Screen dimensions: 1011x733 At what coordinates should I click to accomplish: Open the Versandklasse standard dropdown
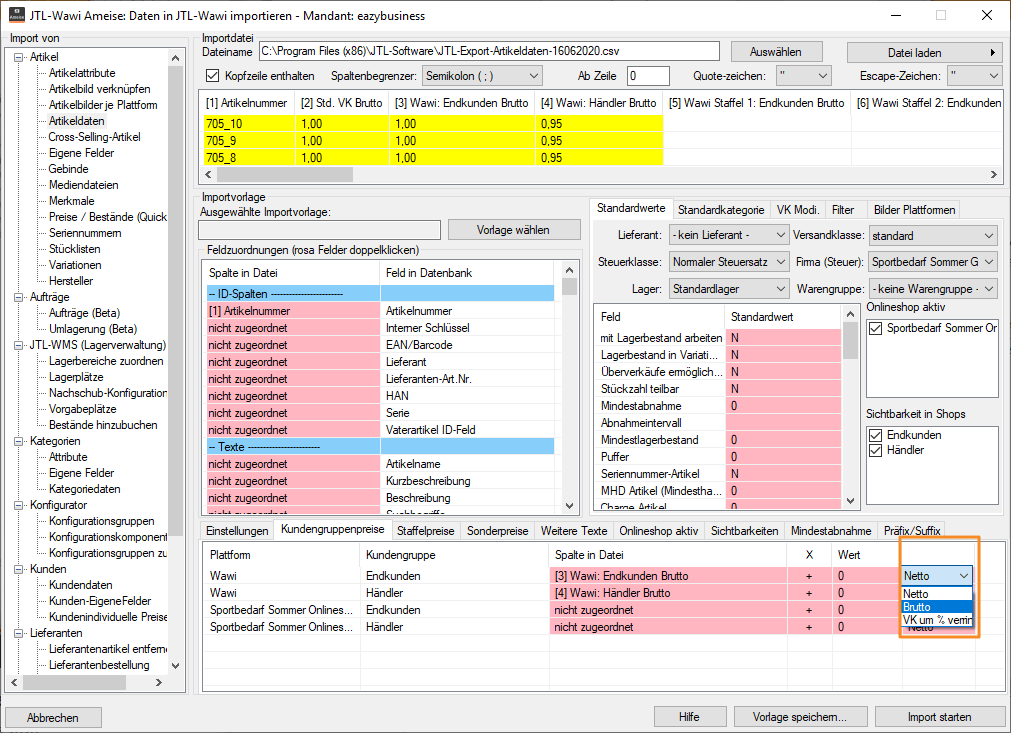tap(933, 236)
